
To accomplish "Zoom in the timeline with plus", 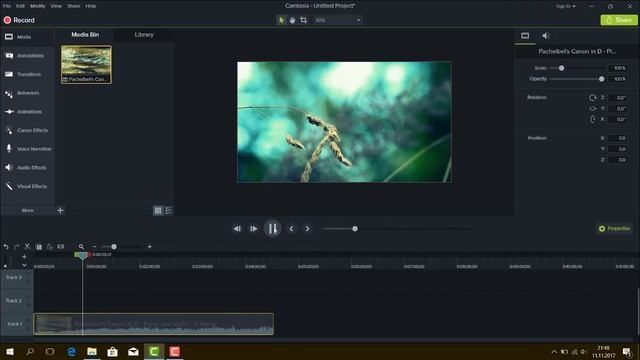I will tap(149, 247).
